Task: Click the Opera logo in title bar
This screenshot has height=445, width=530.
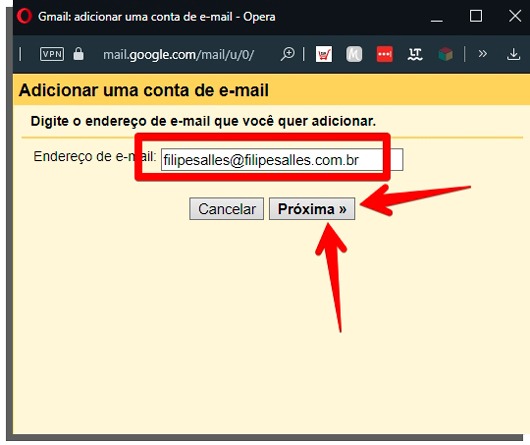Action: click(x=24, y=16)
